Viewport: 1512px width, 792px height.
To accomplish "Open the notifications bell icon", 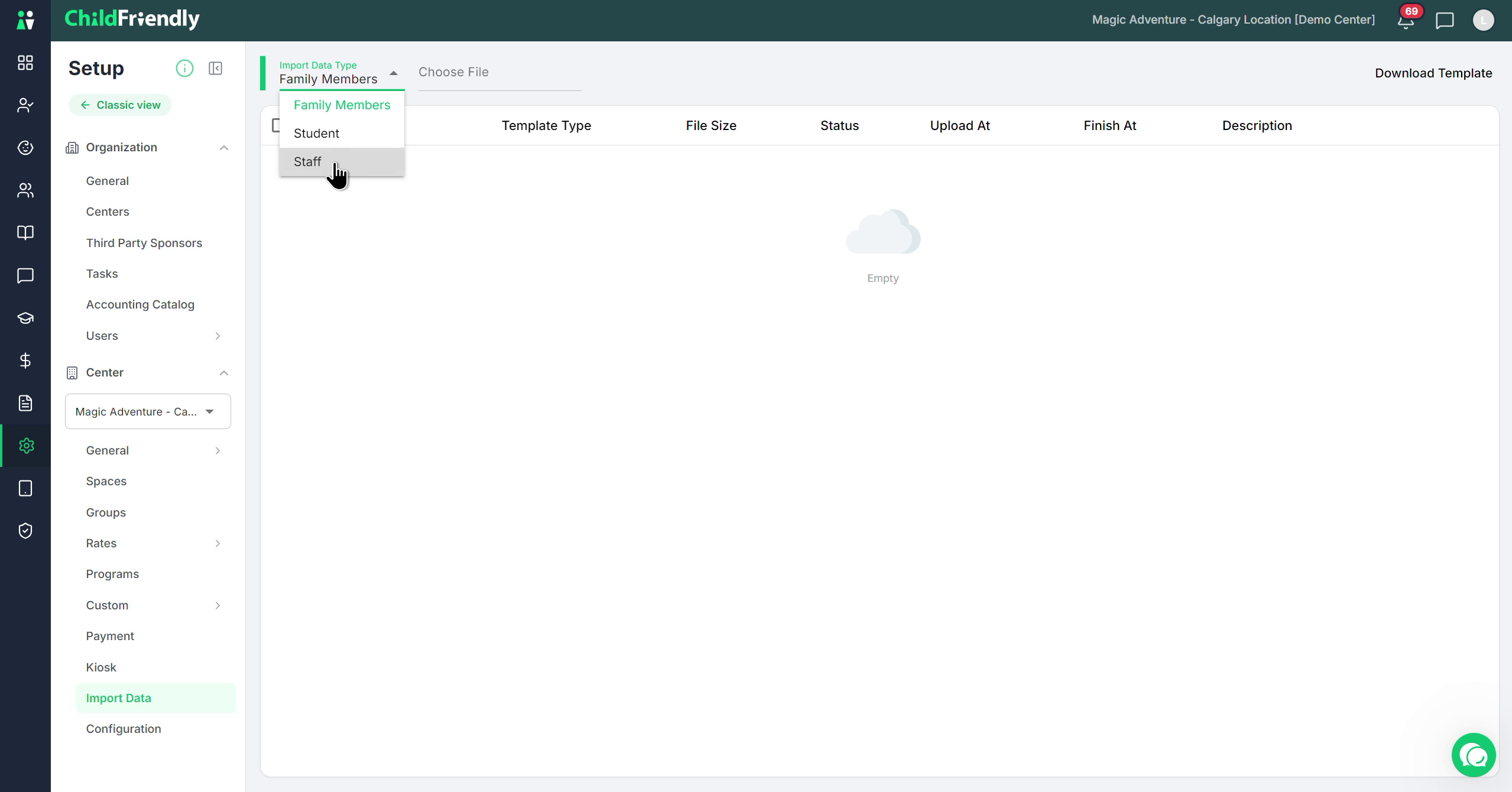I will coord(1406,21).
